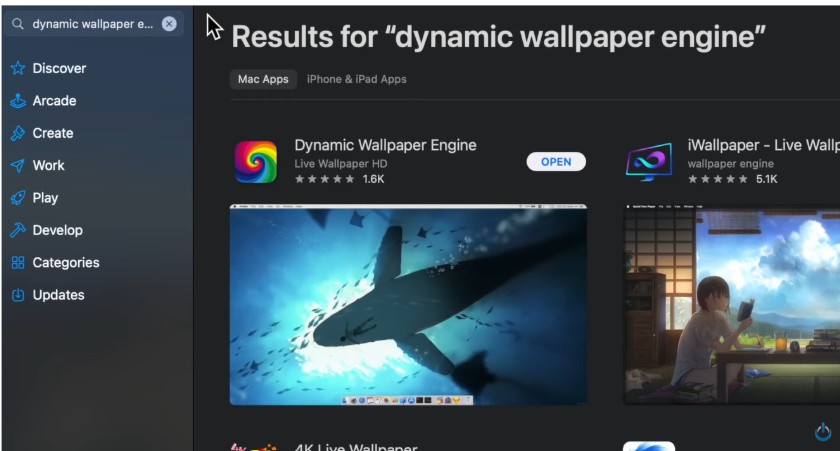
Task: Open iWallpaper - Live Wallpaper title
Action: point(763,145)
